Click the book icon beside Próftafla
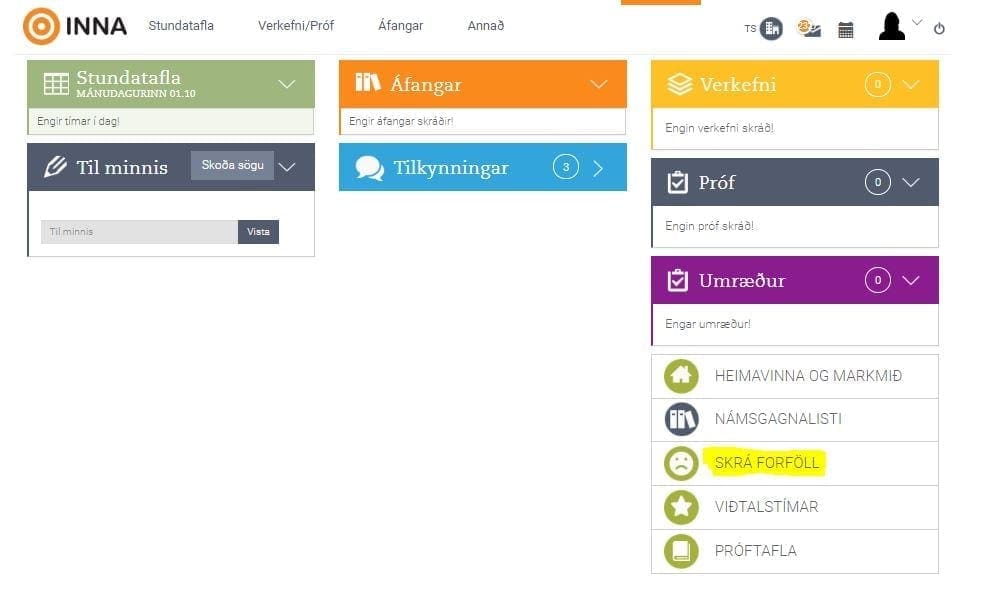The image size is (991, 601). [681, 551]
